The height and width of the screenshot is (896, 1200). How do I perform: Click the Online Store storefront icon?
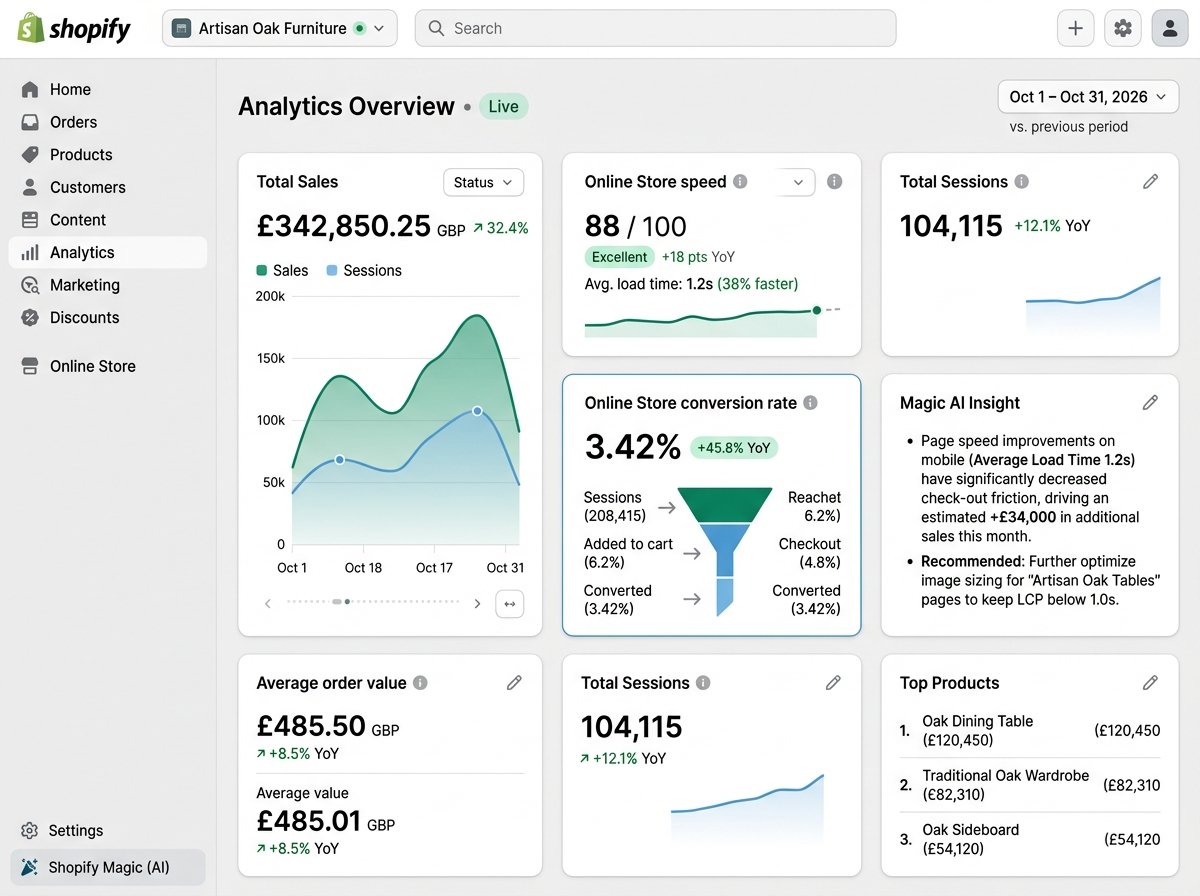(x=30, y=366)
